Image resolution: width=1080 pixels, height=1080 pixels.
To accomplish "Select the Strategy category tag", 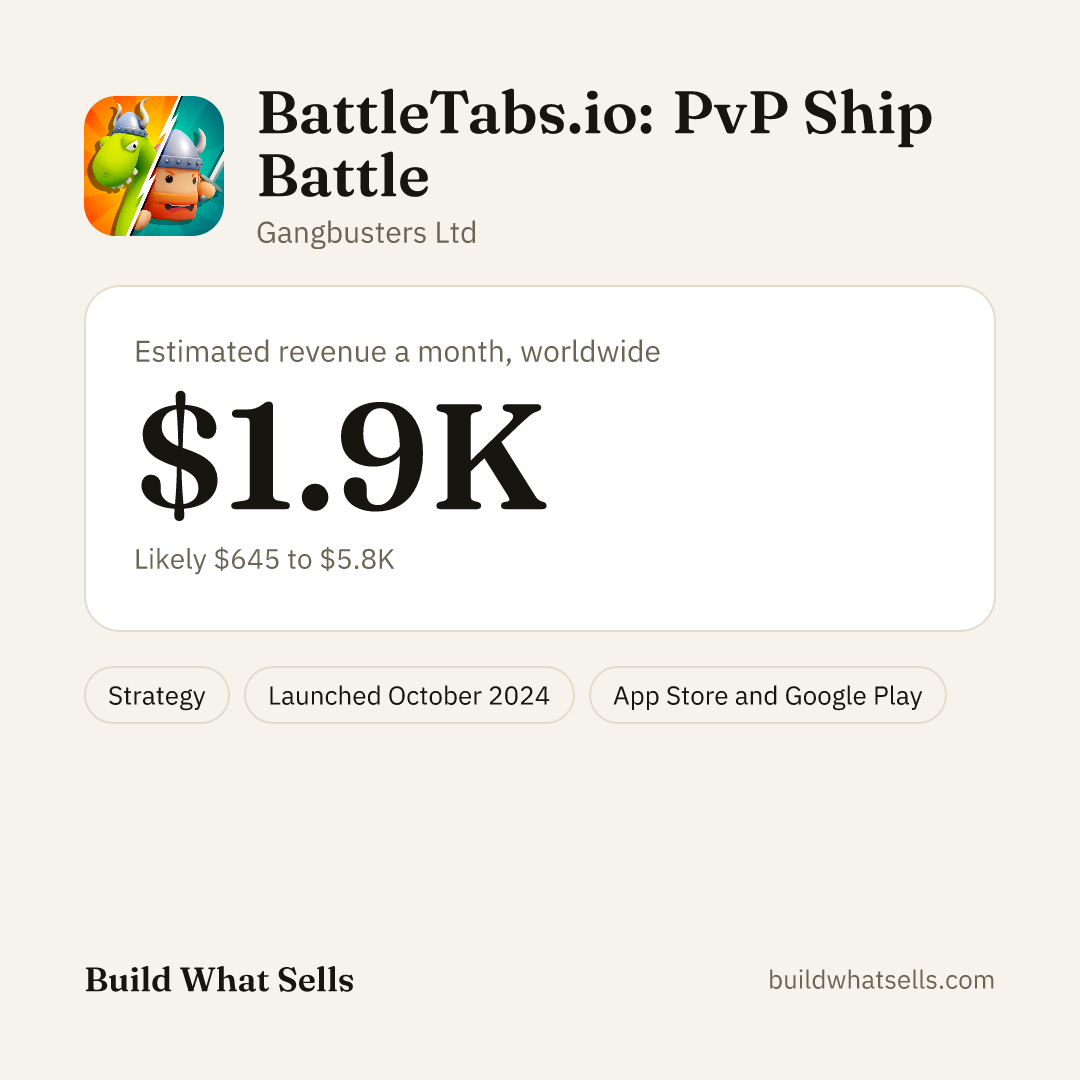I will [x=156, y=695].
